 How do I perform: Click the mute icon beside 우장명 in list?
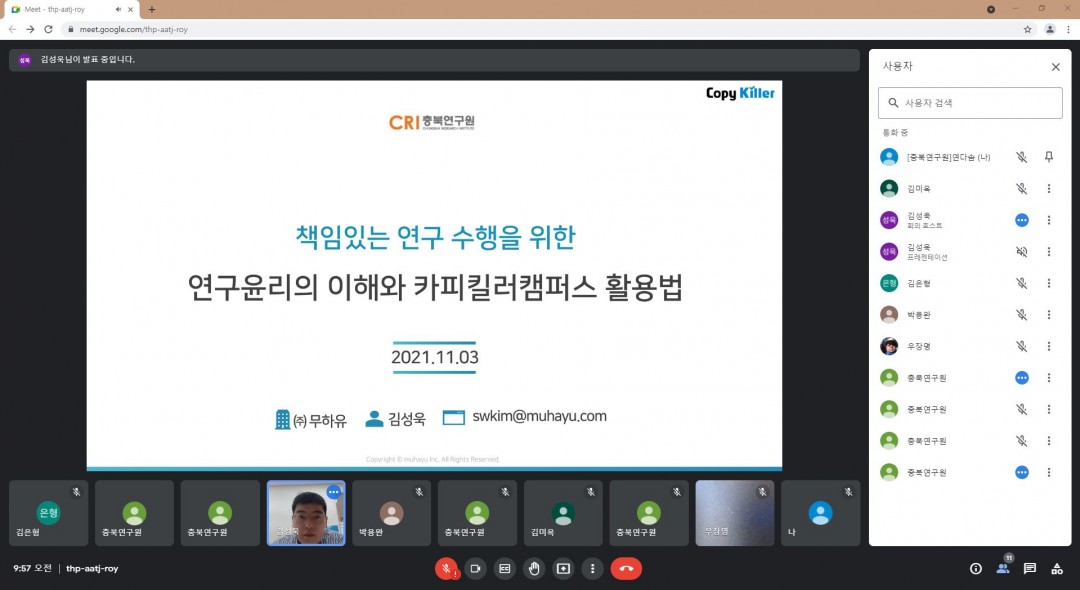click(x=1021, y=346)
